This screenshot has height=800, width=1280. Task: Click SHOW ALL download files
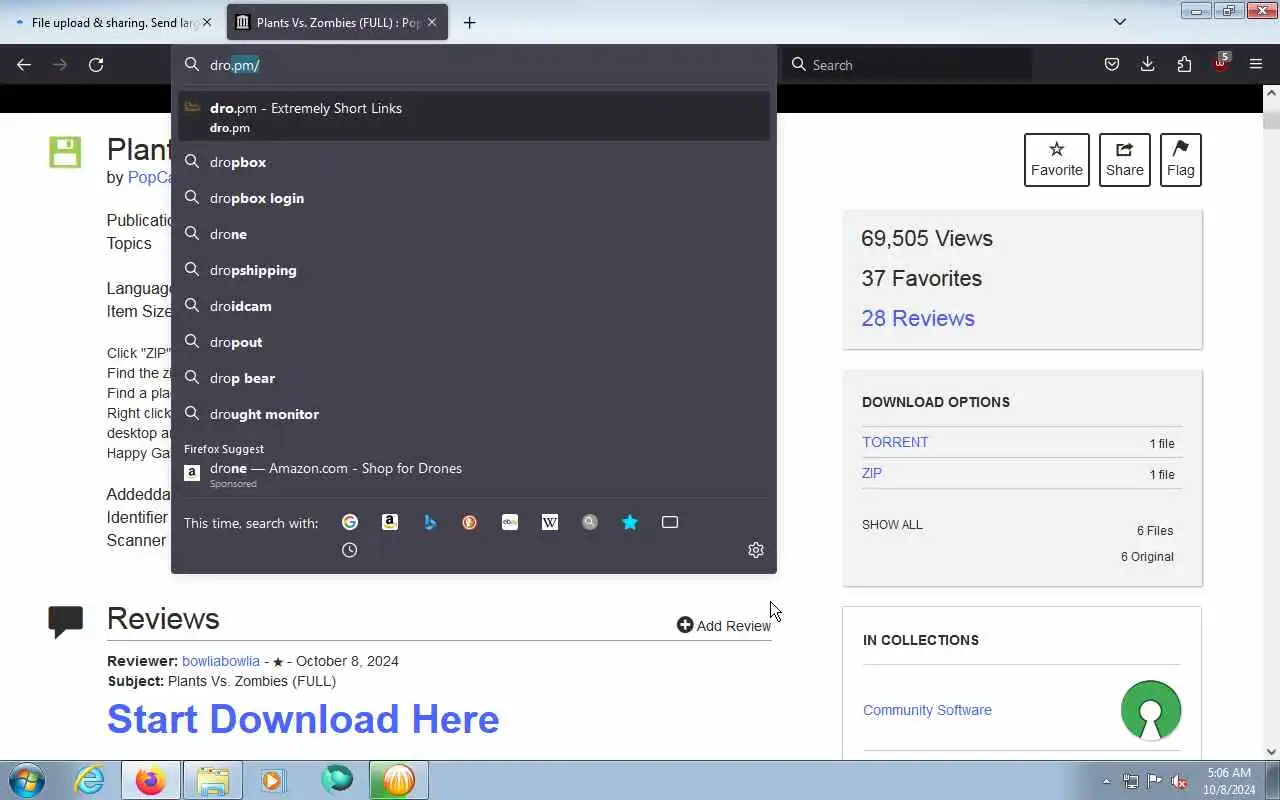point(892,525)
